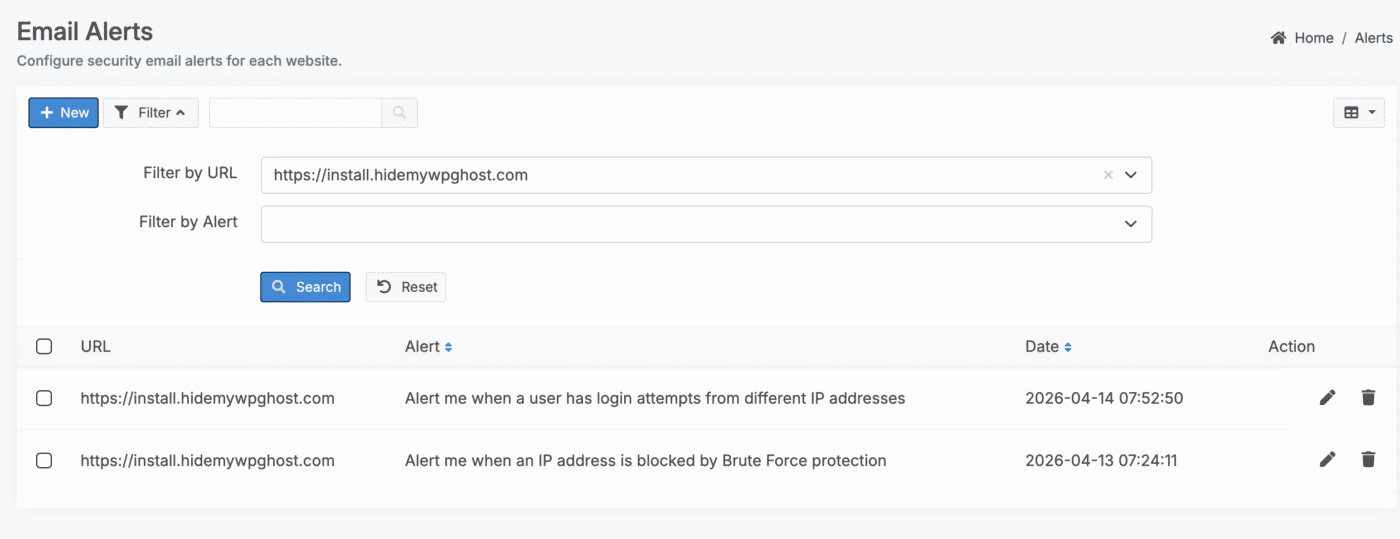Edit the Brute Force protection alert
1400x539 pixels.
point(1327,460)
